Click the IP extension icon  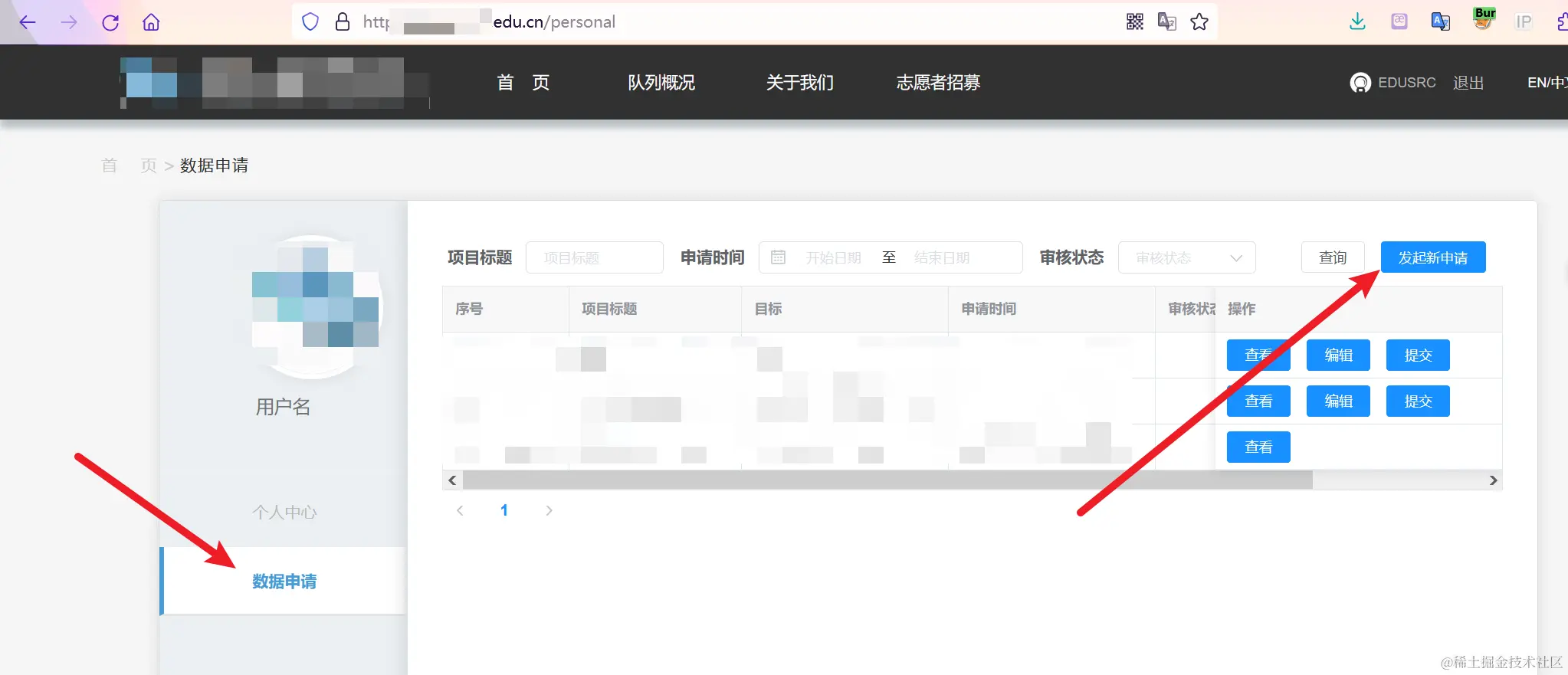(x=1524, y=21)
